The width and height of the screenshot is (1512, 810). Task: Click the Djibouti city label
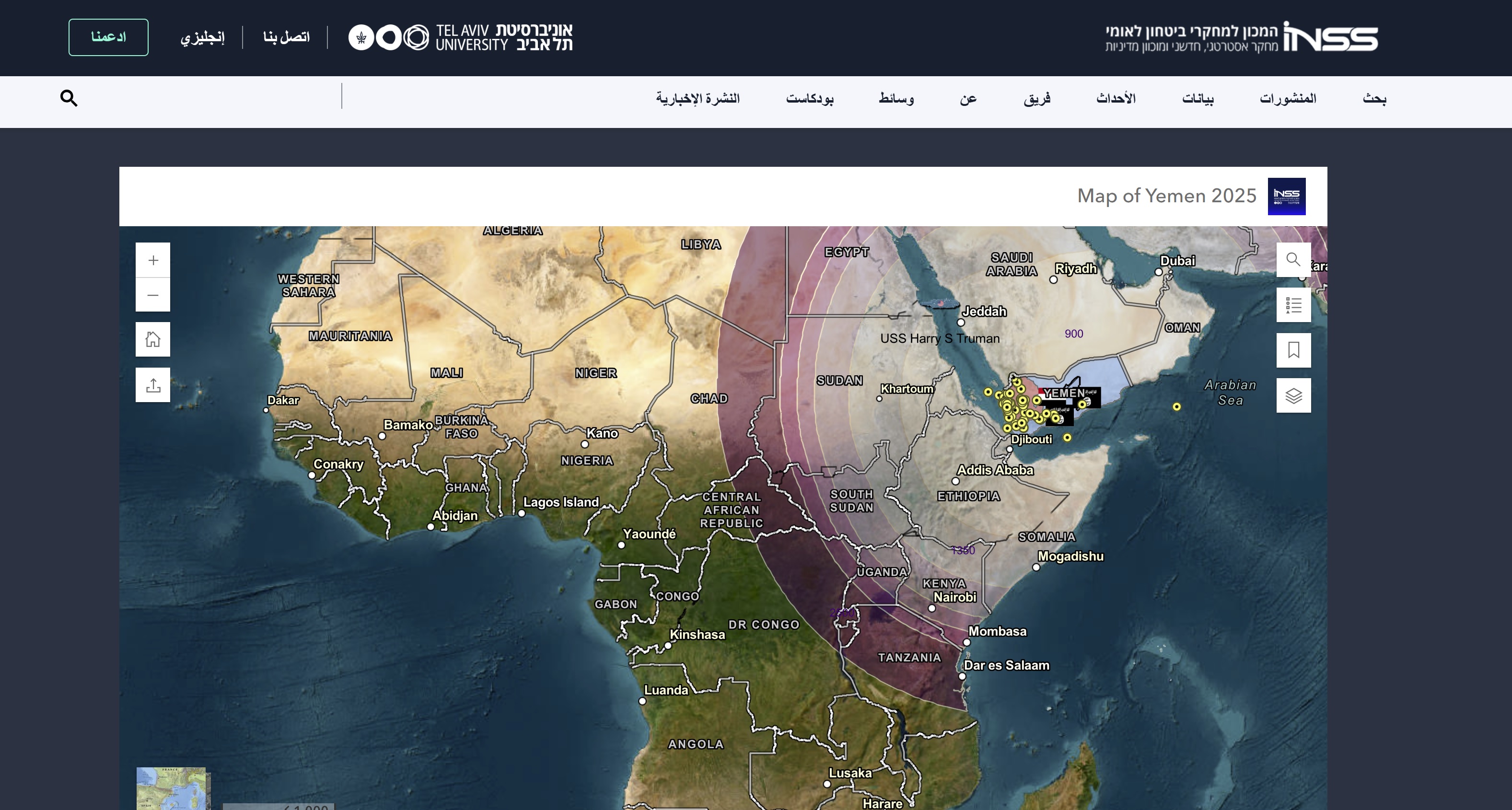[x=1031, y=440]
